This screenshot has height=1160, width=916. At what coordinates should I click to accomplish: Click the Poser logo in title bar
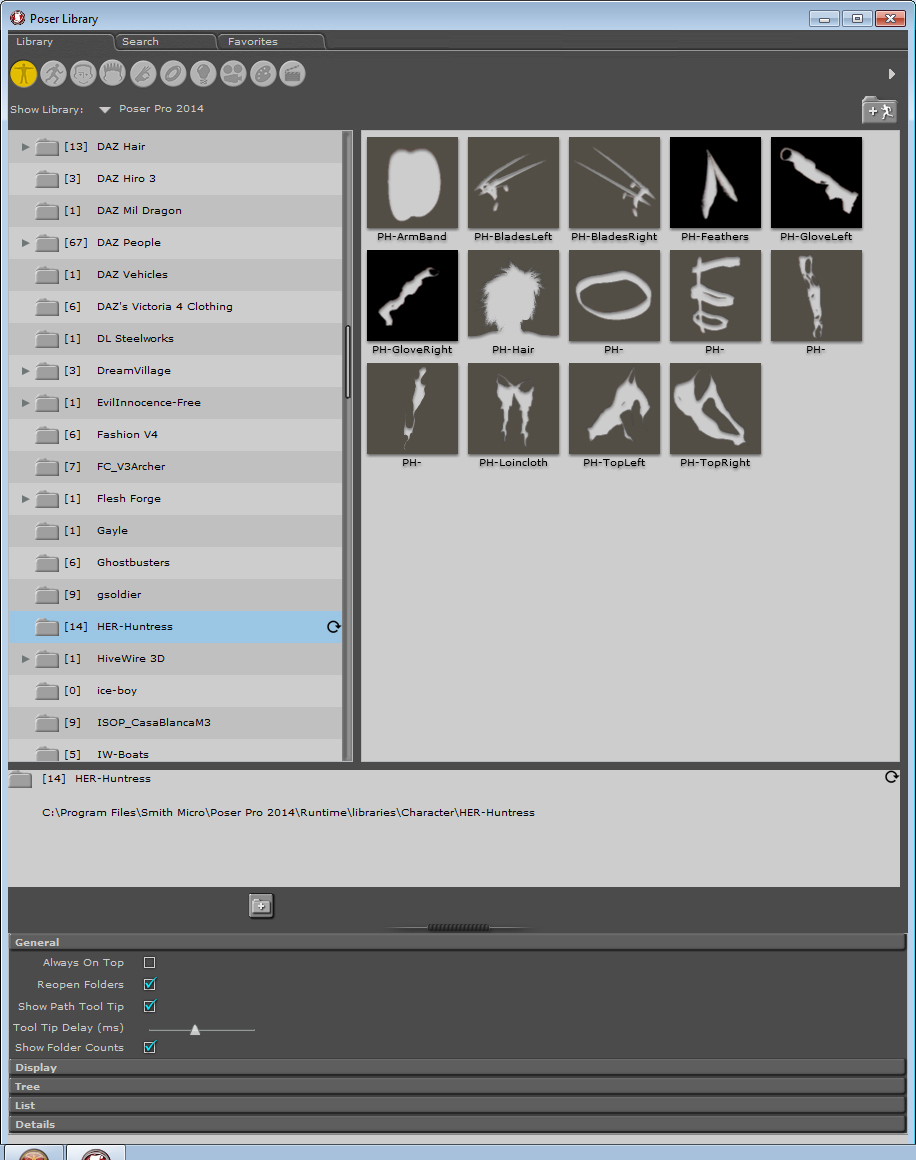coord(17,18)
